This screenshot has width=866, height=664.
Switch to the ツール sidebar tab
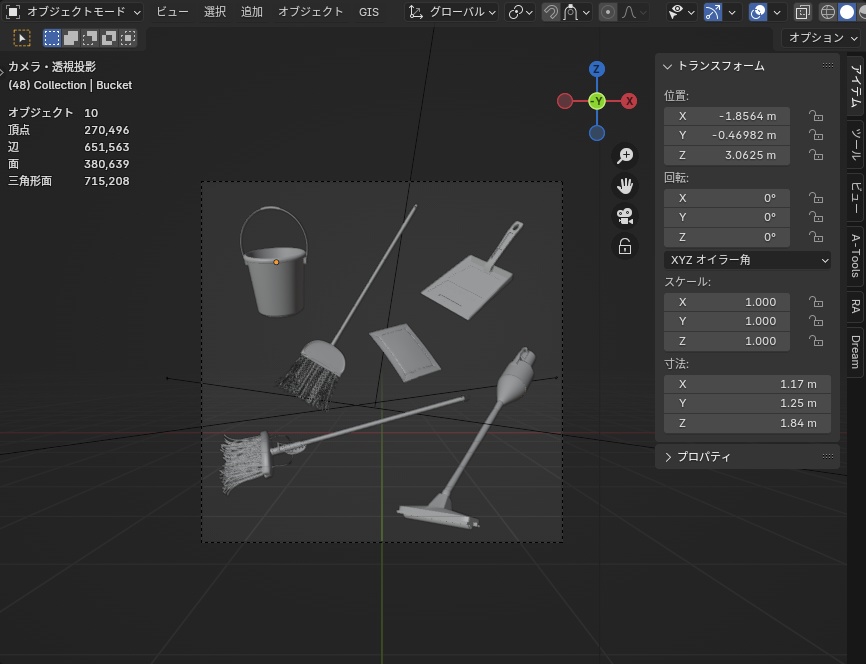click(855, 147)
